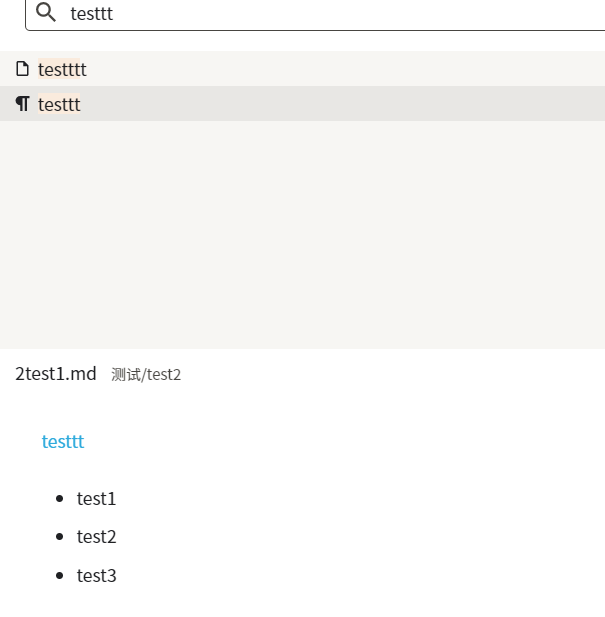Click the test1 list item
Viewport: 605px width, 617px height.
click(97, 499)
